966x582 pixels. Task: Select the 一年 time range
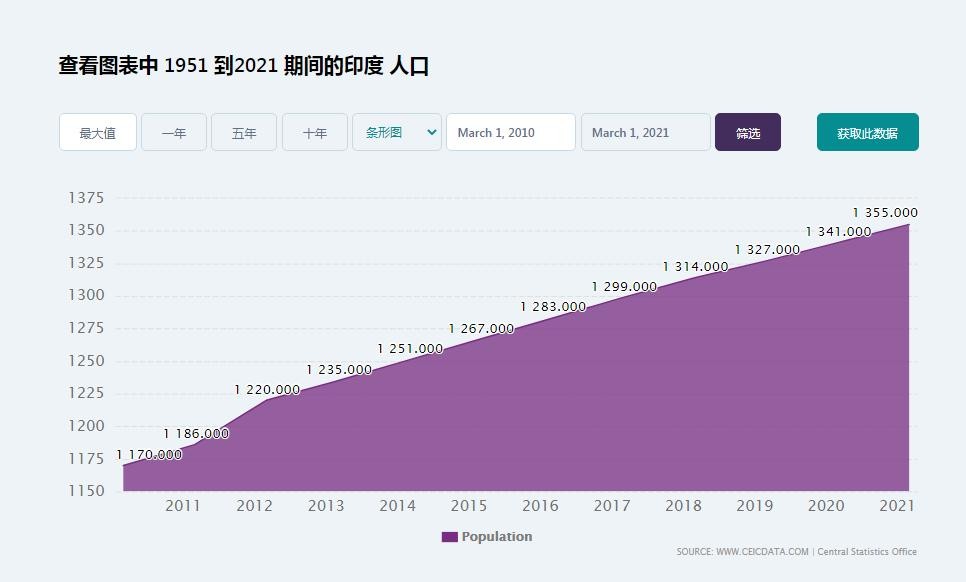point(174,133)
